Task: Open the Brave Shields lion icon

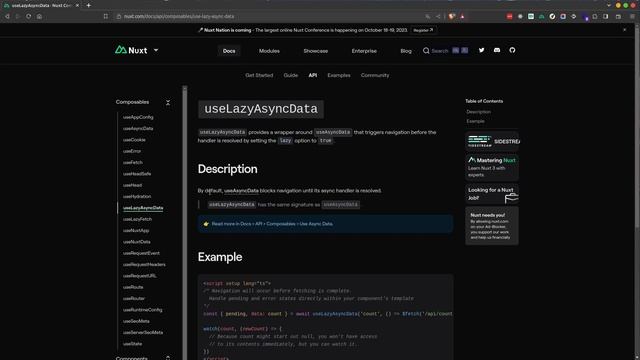Action: click(x=451, y=16)
